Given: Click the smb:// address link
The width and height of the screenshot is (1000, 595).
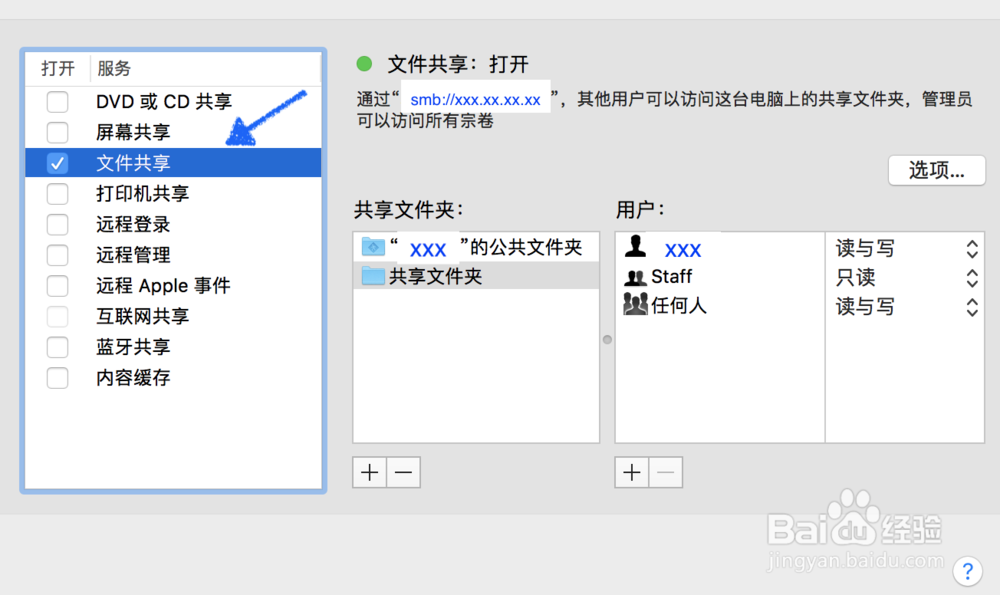Looking at the screenshot, I should pyautogui.click(x=475, y=100).
